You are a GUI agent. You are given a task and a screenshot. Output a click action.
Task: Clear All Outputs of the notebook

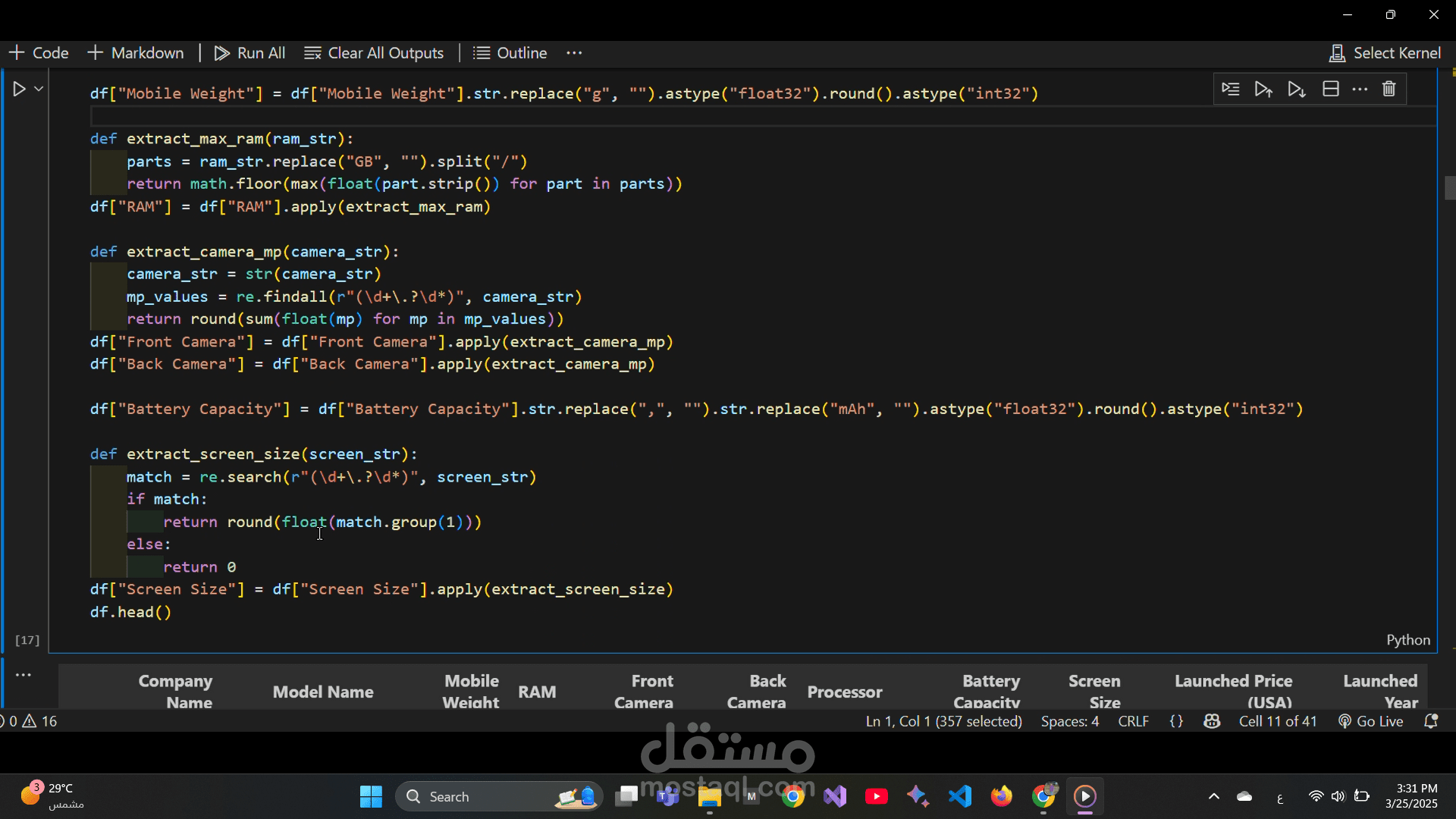pyautogui.click(x=374, y=53)
